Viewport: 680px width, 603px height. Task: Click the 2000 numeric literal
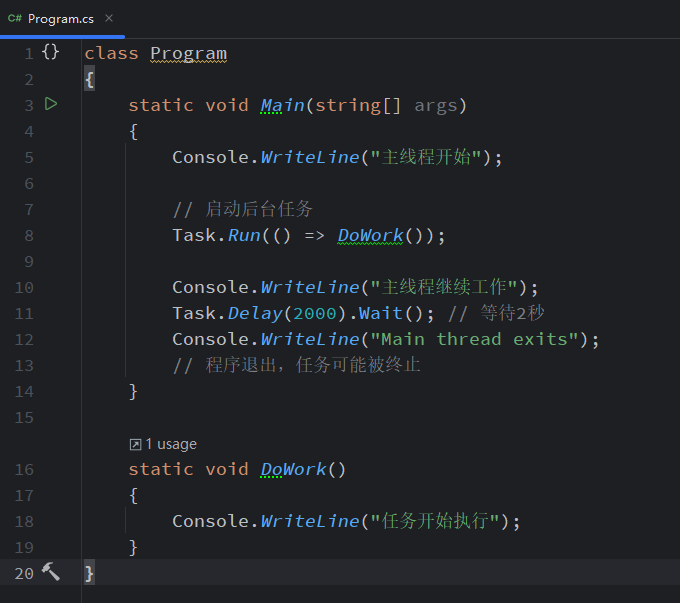coord(315,314)
